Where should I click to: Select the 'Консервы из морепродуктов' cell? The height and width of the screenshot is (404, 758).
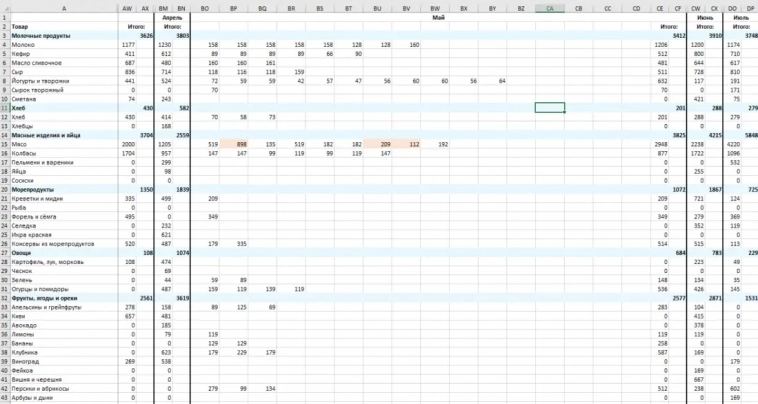pyautogui.click(x=64, y=244)
